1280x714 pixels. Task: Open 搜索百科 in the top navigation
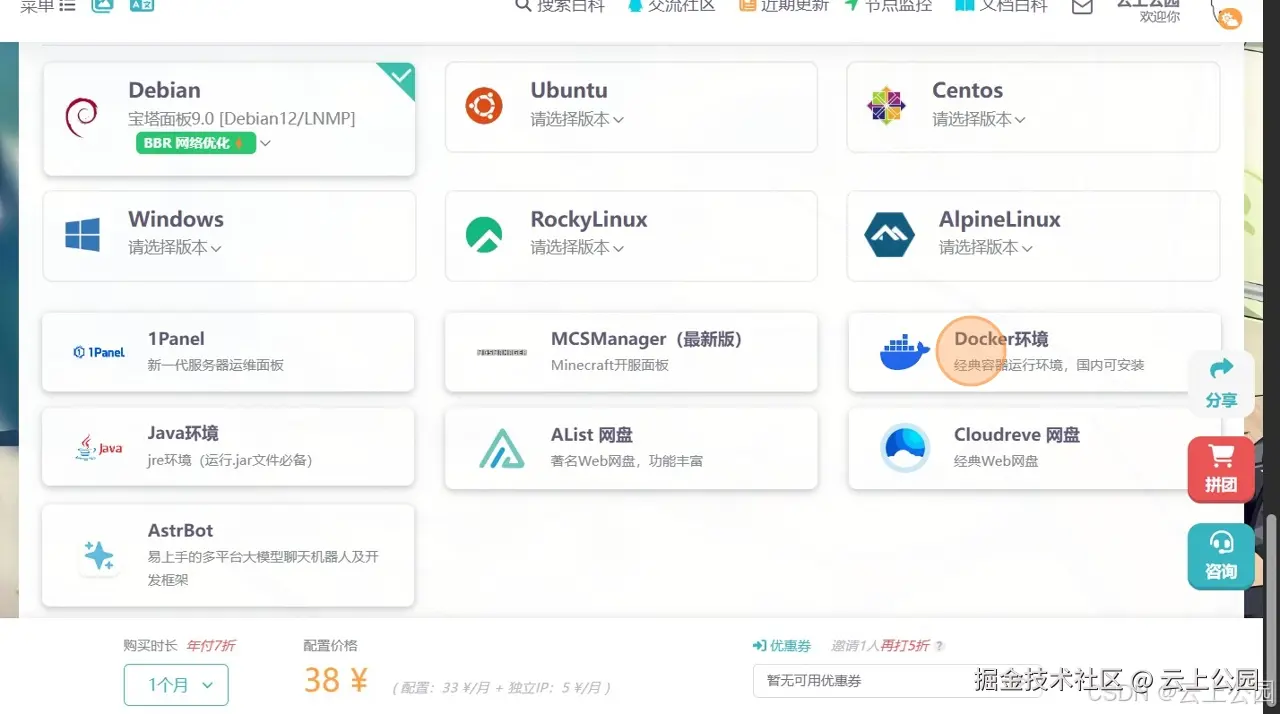pos(560,6)
